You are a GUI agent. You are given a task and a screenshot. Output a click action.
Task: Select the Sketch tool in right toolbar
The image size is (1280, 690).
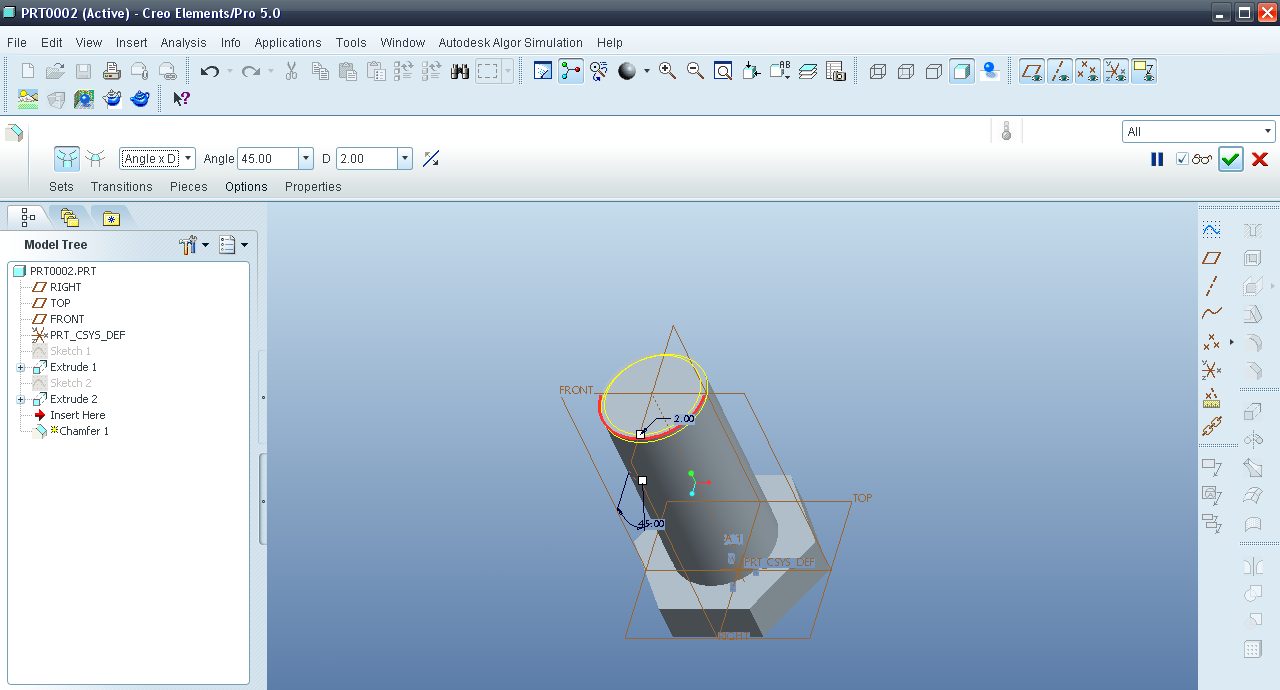click(1211, 230)
